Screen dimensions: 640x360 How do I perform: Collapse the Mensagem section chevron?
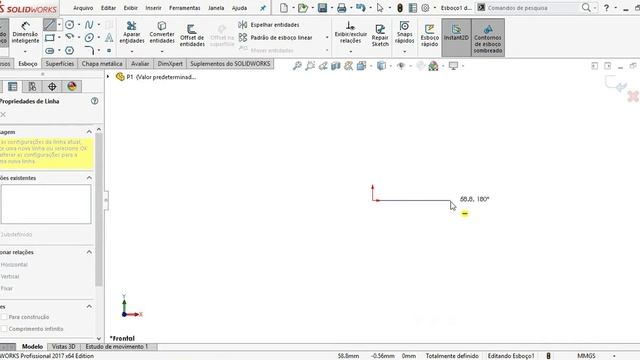(x=89, y=132)
